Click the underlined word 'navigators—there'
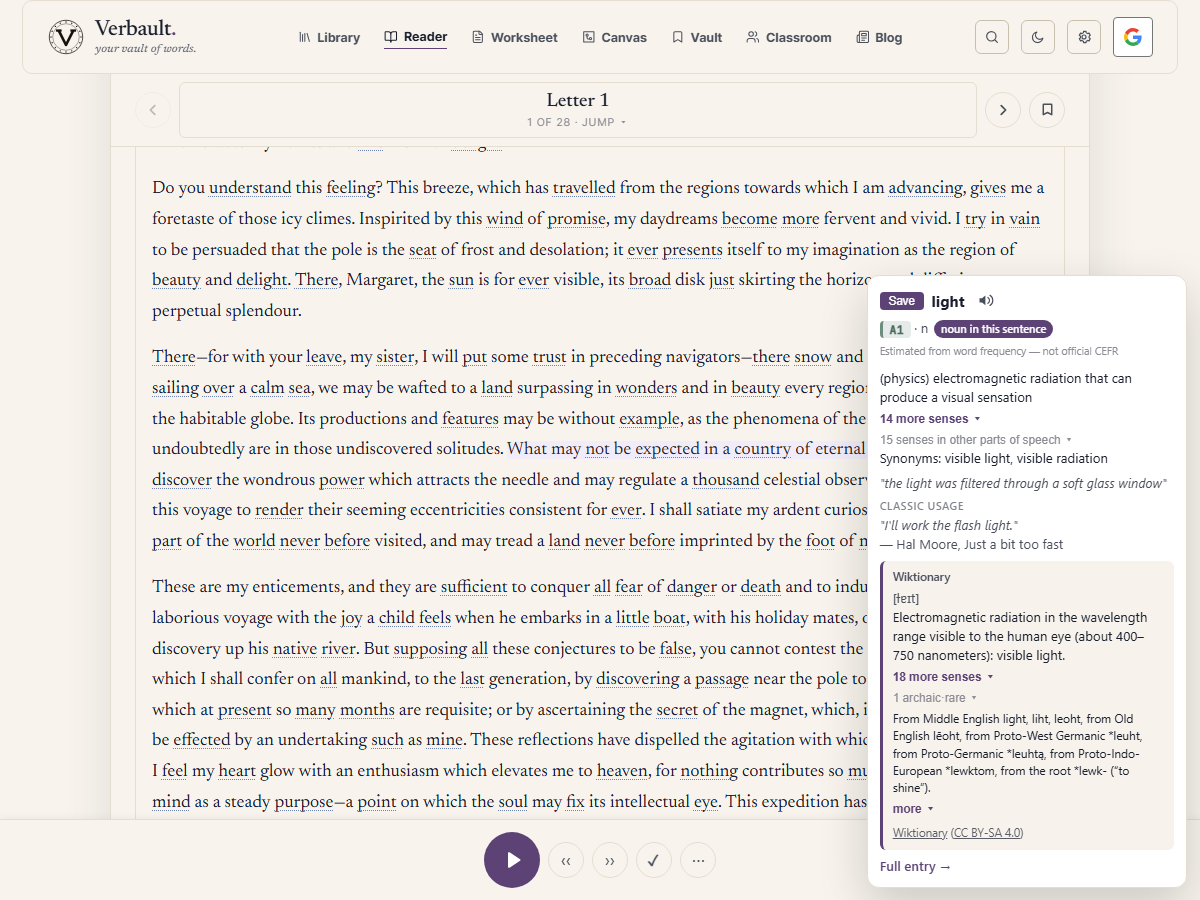Viewport: 1200px width, 900px height. coord(727,357)
